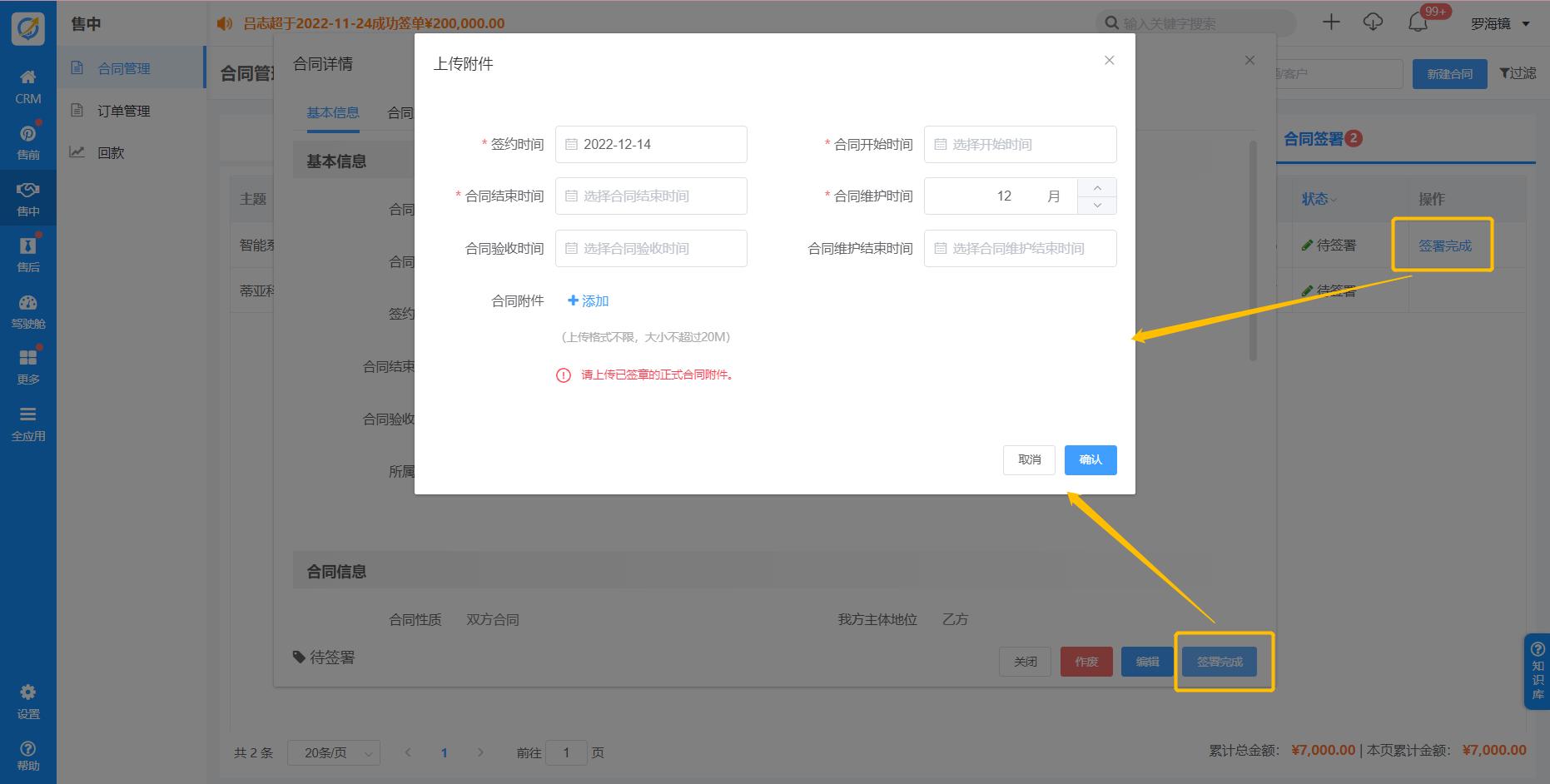Click the cloud download icon in header

click(1373, 22)
